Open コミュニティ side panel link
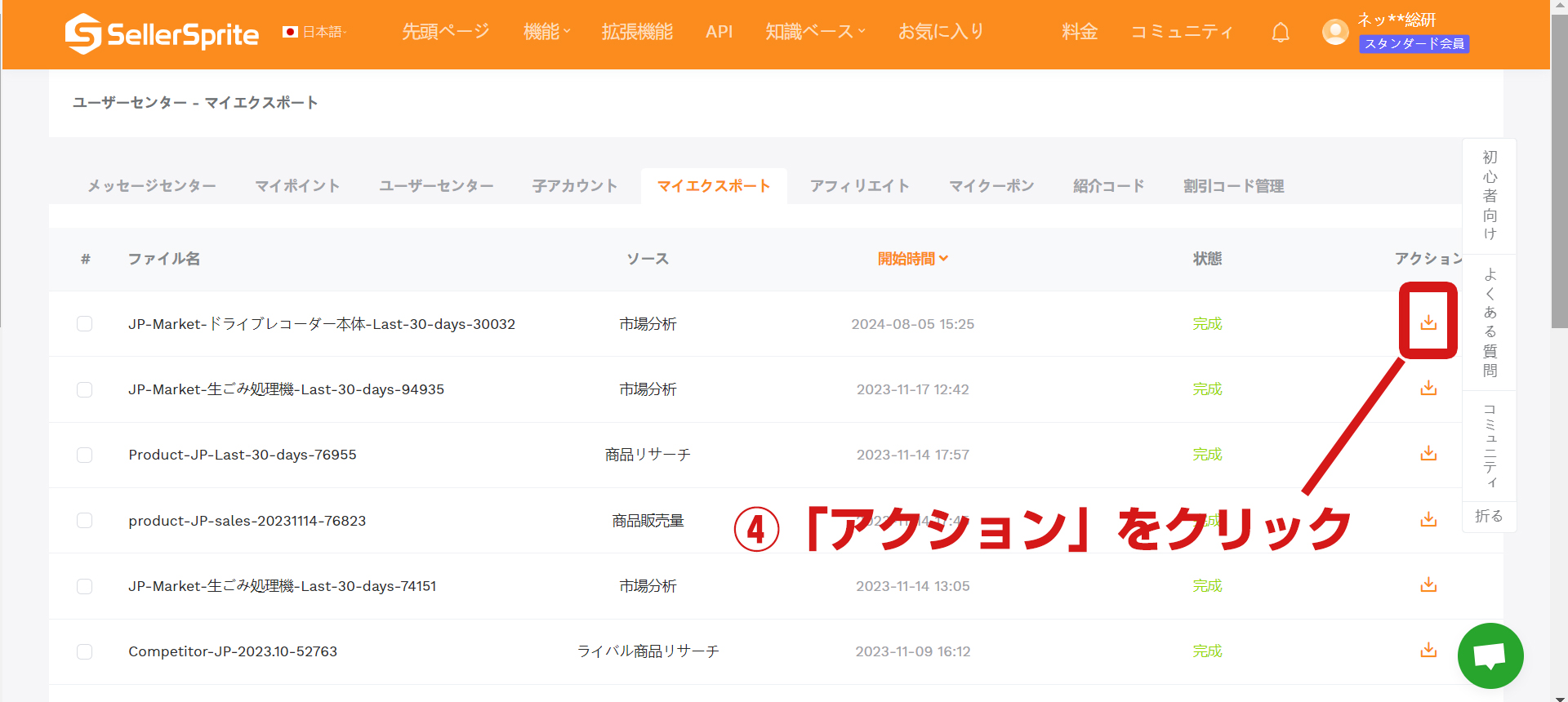The width and height of the screenshot is (1568, 702). [x=1490, y=446]
